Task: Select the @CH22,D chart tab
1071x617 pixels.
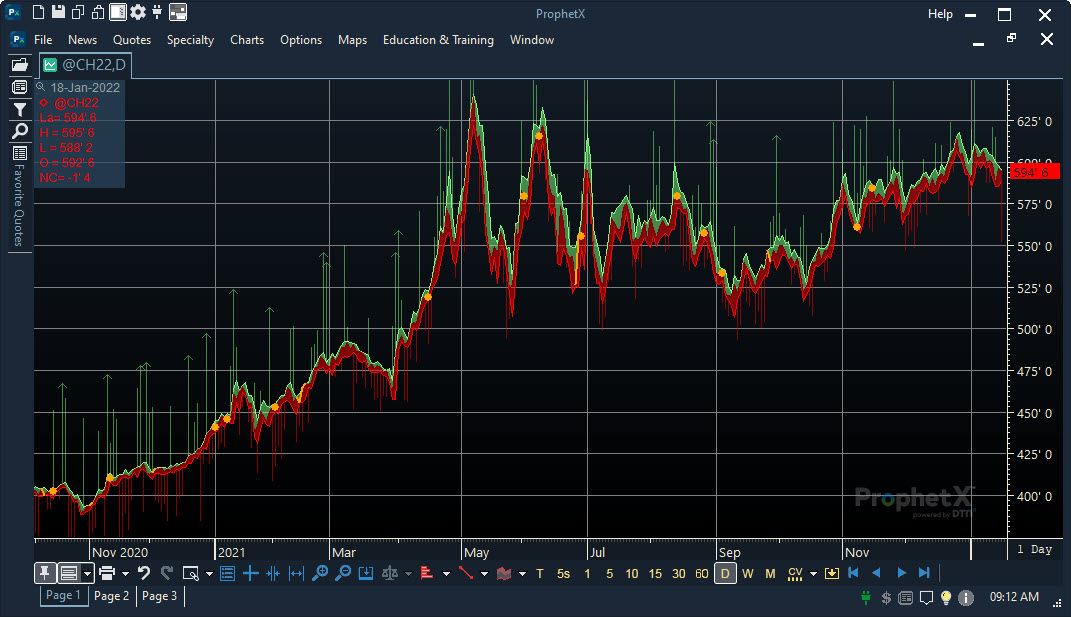Action: 86,65
